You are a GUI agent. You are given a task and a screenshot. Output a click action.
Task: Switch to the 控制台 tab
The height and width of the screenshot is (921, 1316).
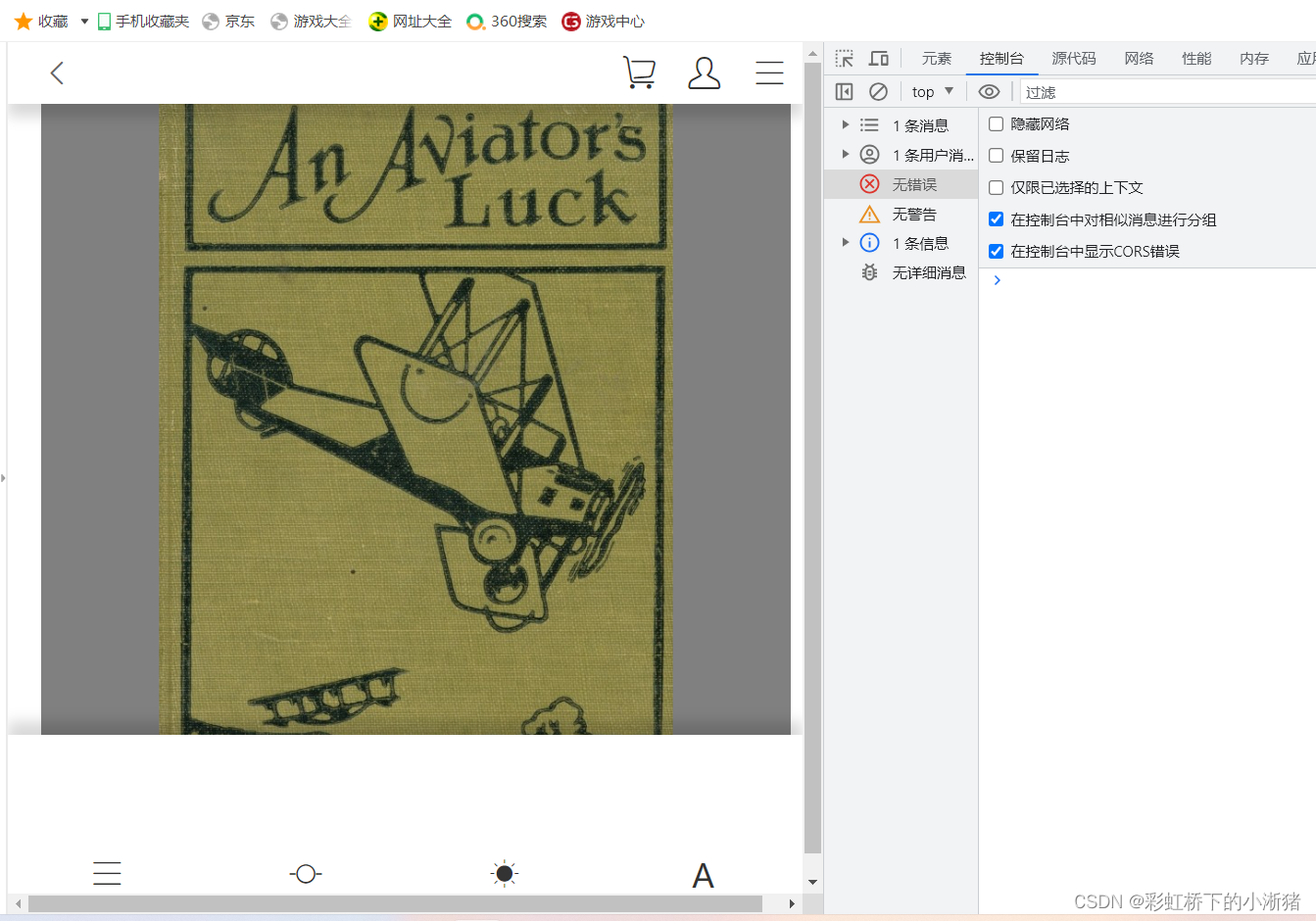(x=1001, y=59)
